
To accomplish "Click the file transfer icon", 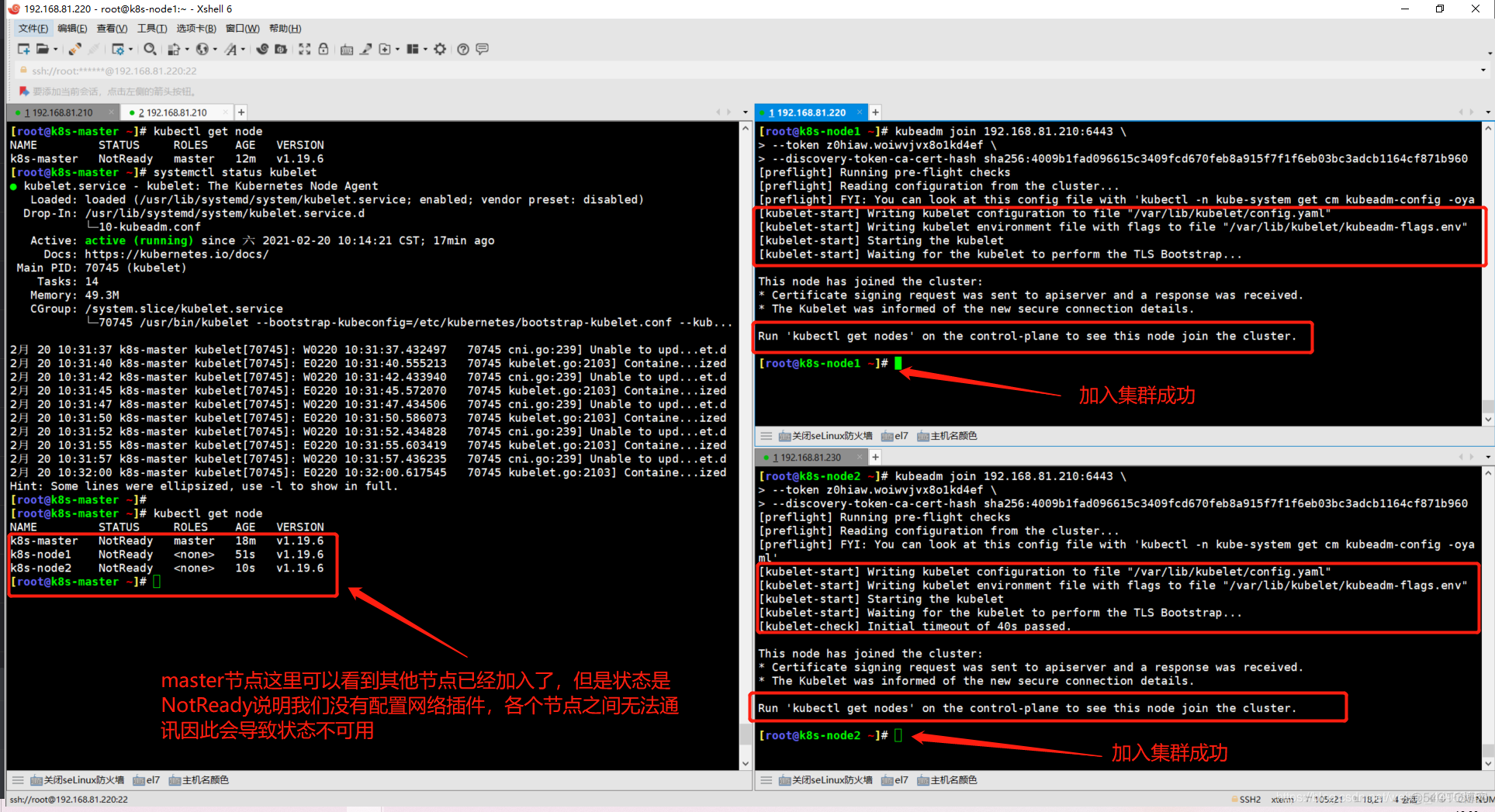I will [x=174, y=49].
